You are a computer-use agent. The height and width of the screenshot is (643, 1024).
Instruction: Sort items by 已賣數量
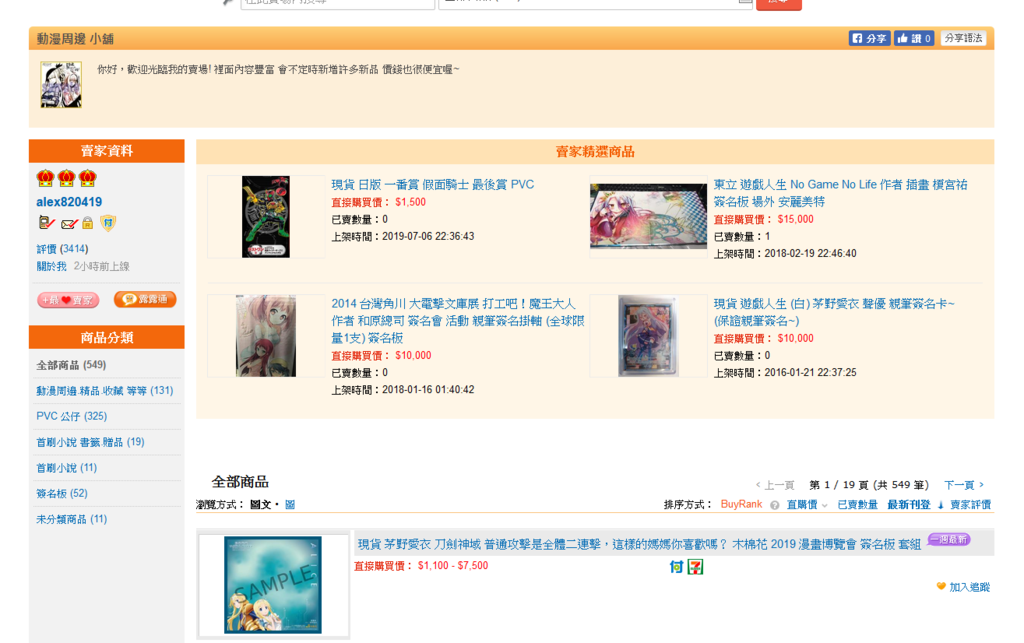pyautogui.click(x=857, y=505)
